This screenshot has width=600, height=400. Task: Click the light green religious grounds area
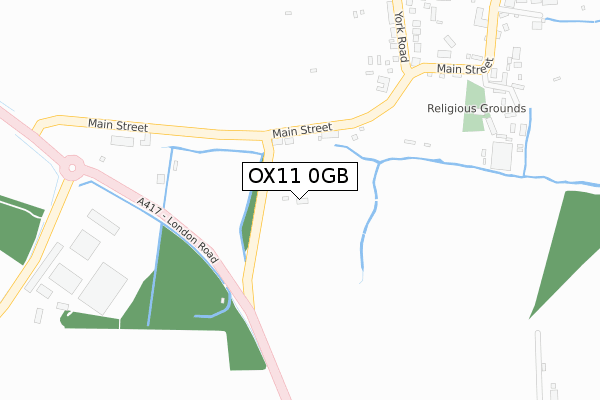tap(474, 106)
